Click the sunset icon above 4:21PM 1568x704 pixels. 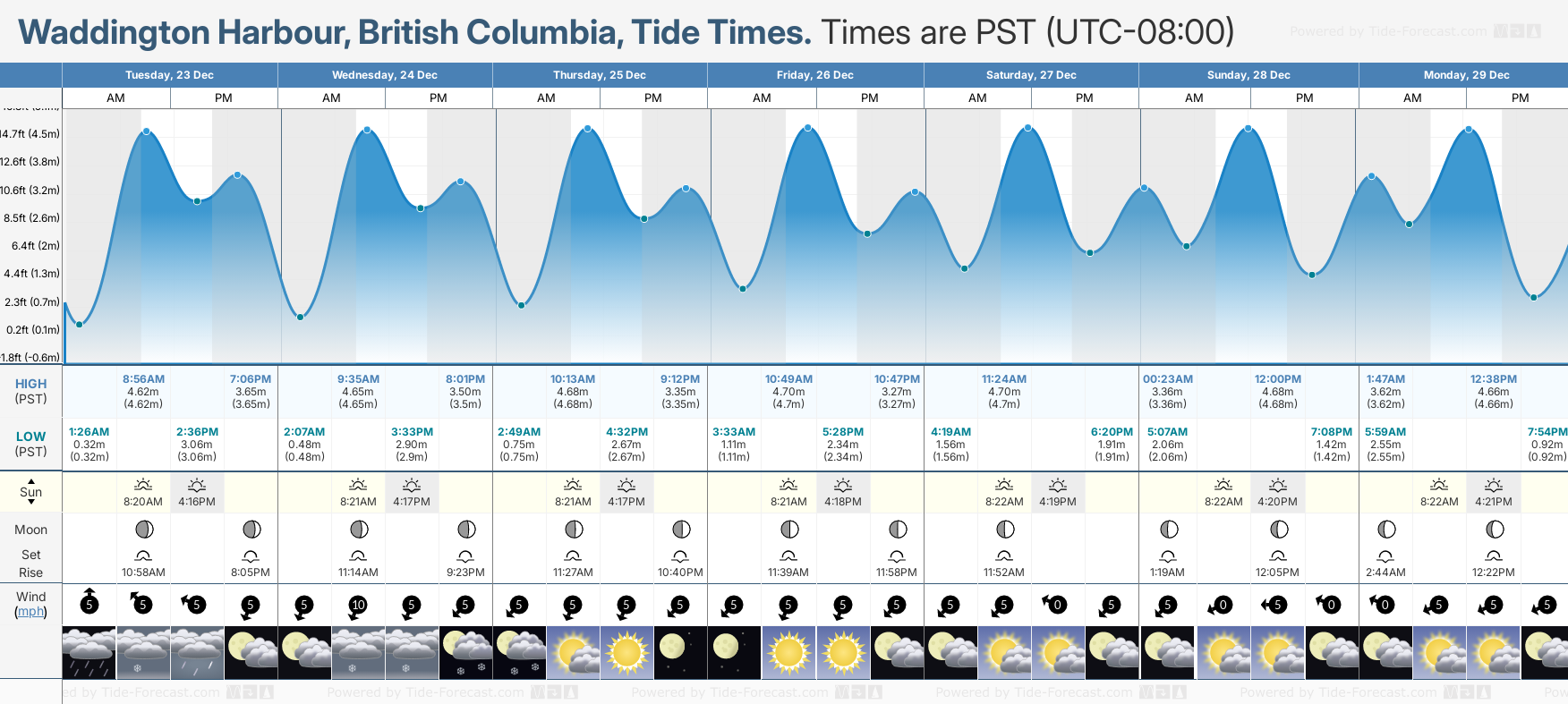point(1494,485)
